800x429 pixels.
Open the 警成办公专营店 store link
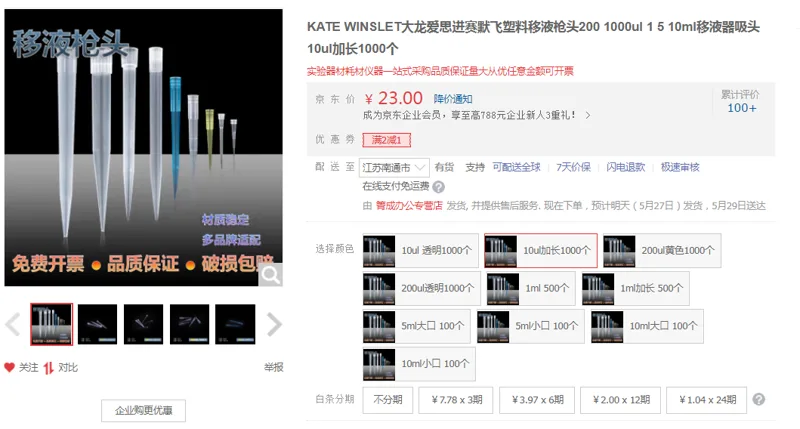(x=409, y=206)
